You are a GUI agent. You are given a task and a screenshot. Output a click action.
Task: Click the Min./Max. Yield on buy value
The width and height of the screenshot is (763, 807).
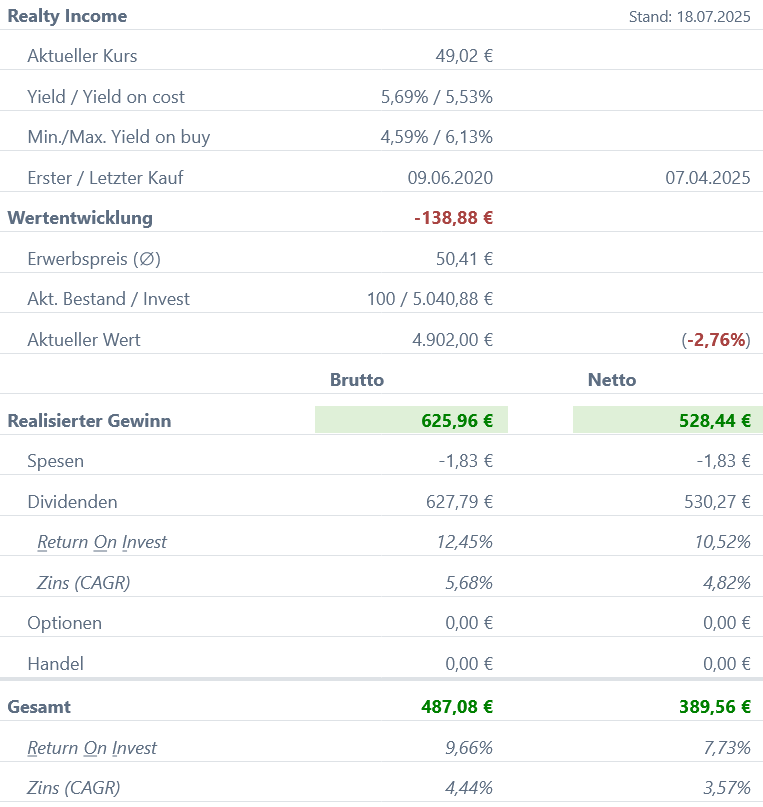click(436, 137)
